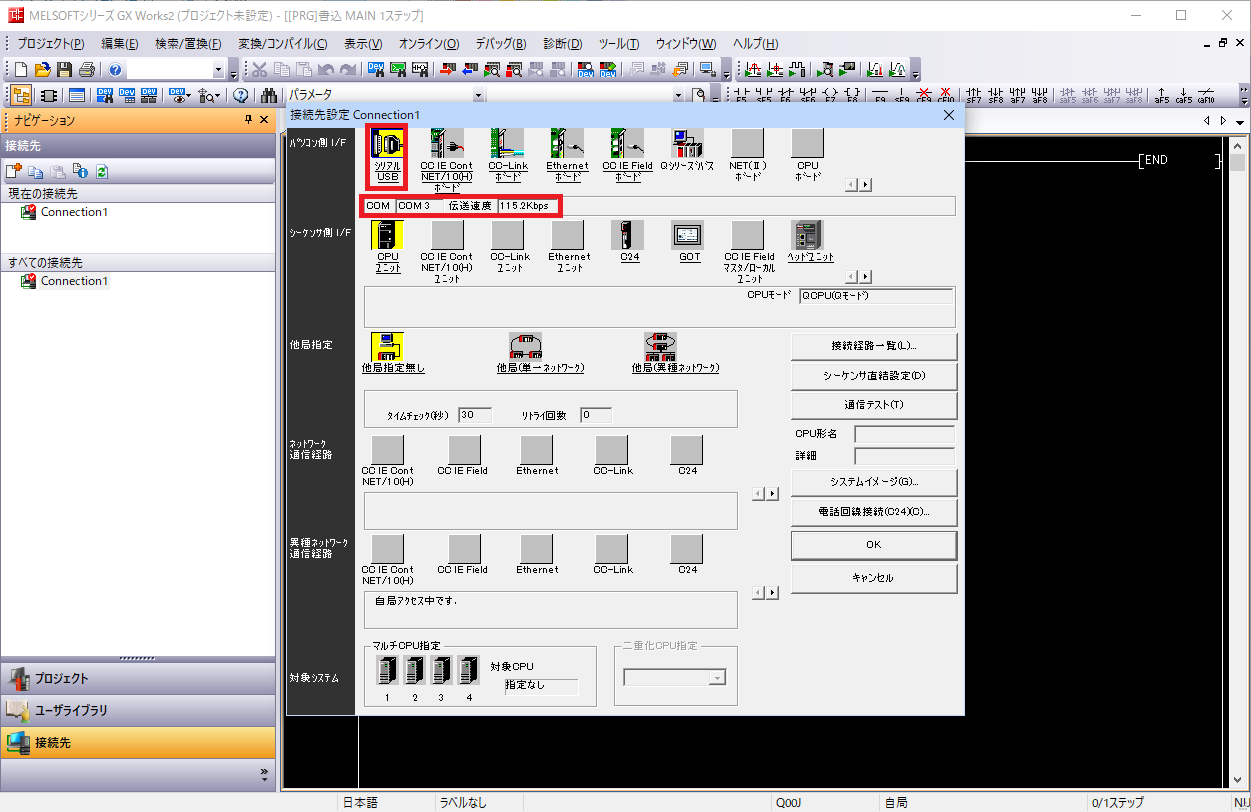Open the 診断(D) menu
Viewport: 1251px width, 812px height.
point(562,44)
